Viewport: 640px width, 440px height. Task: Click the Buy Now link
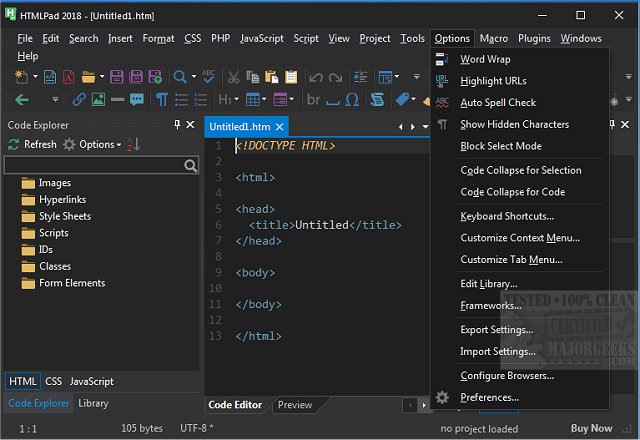[x=590, y=428]
